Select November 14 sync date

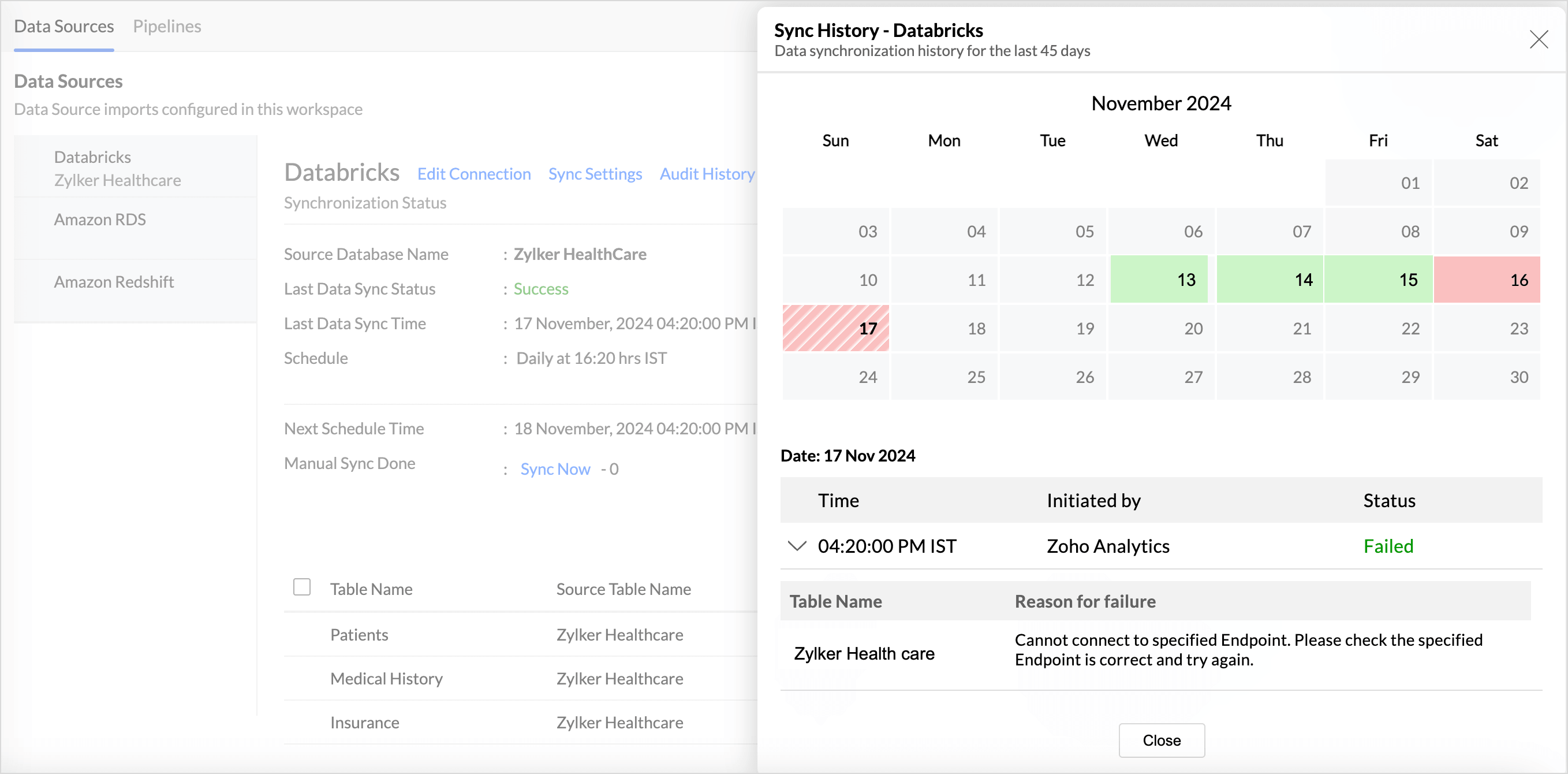click(x=1269, y=280)
